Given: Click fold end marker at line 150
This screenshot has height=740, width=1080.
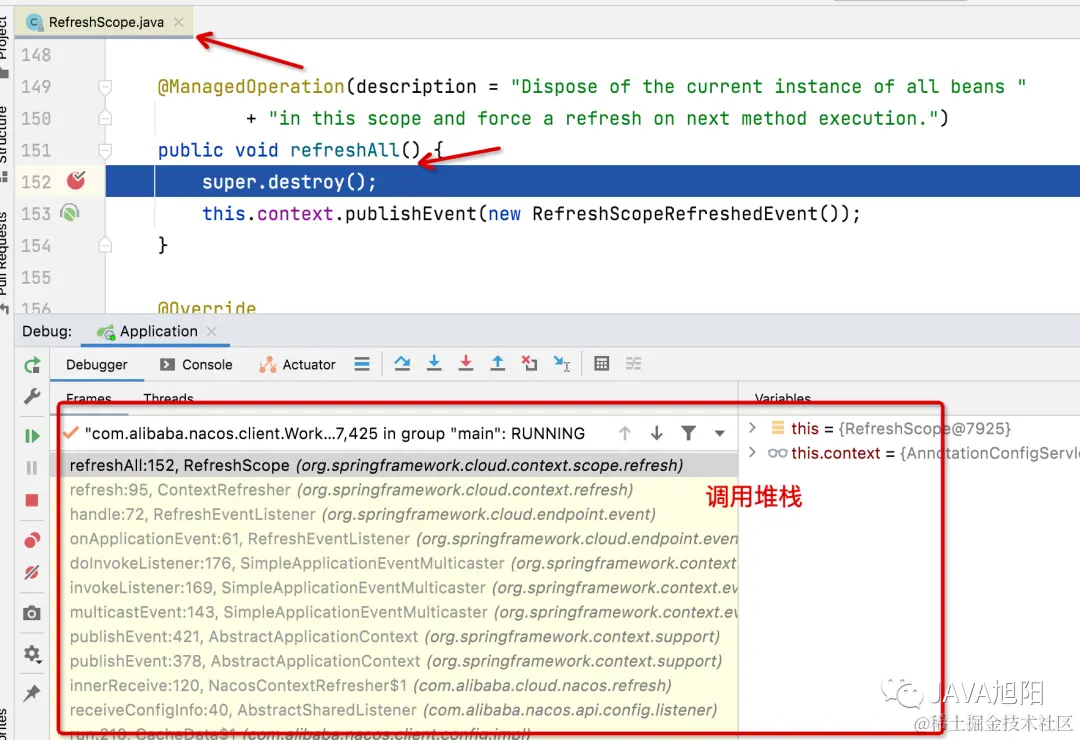Looking at the screenshot, I should click(105, 118).
